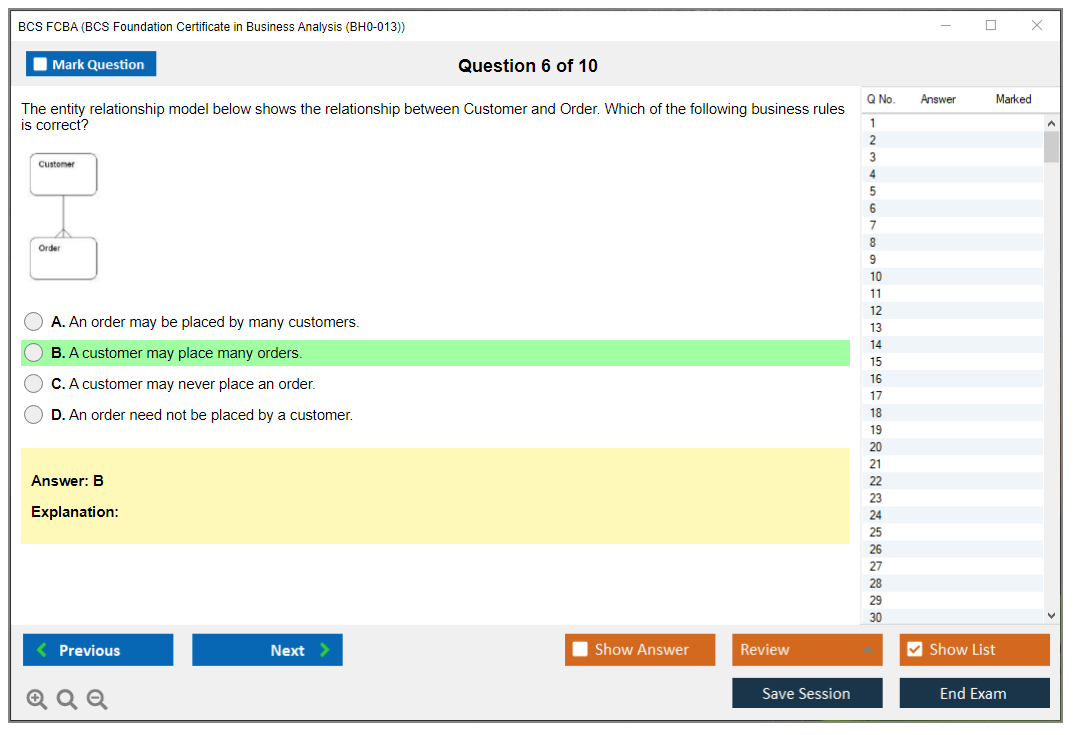Viewport: 1075px width, 735px height.
Task: Click the zoom in magnifier icon
Action: (x=37, y=700)
